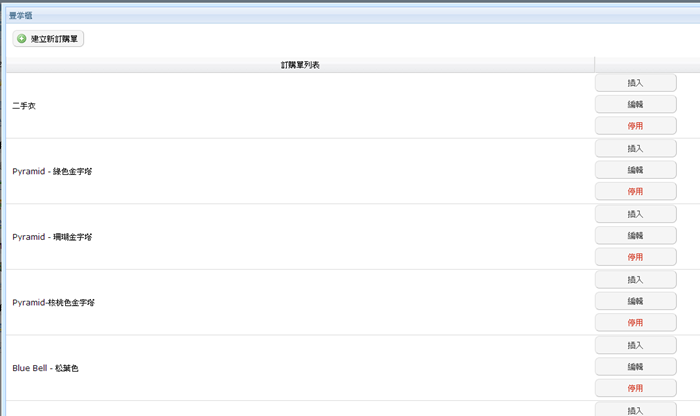Edit the Pyramid-核桃色金字塔 order form
The height and width of the screenshot is (416, 700).
click(x=636, y=301)
